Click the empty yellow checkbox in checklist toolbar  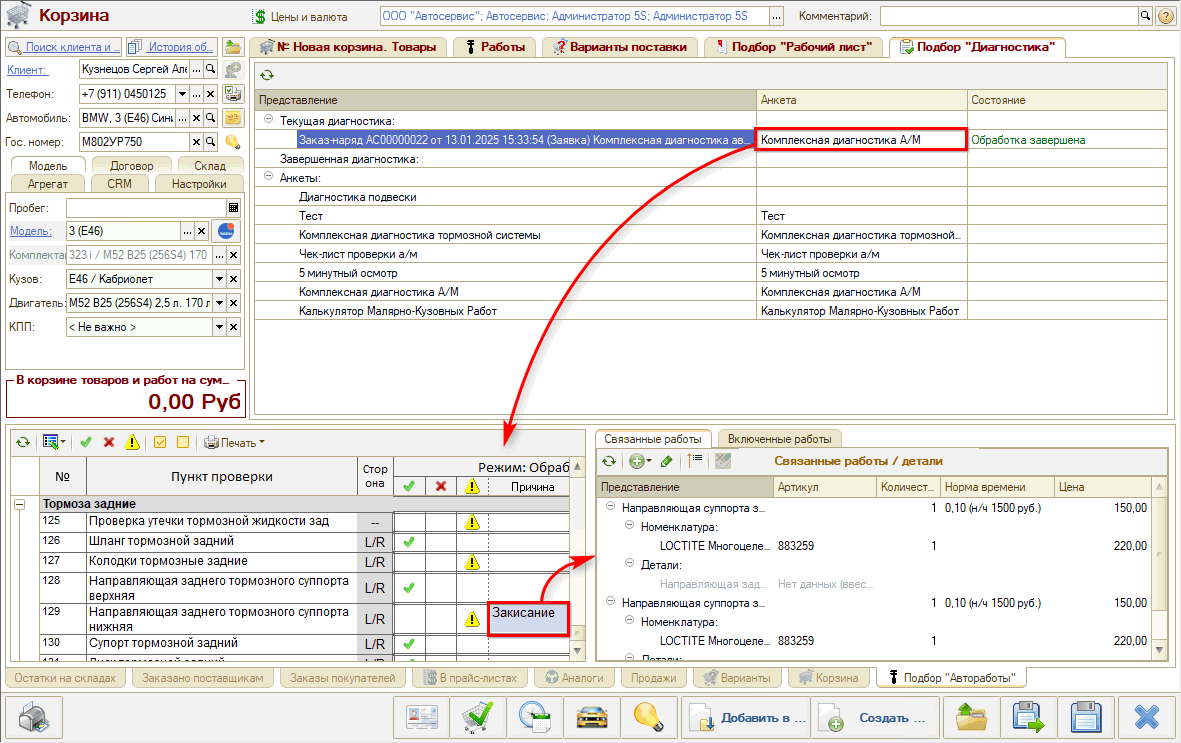pos(182,442)
